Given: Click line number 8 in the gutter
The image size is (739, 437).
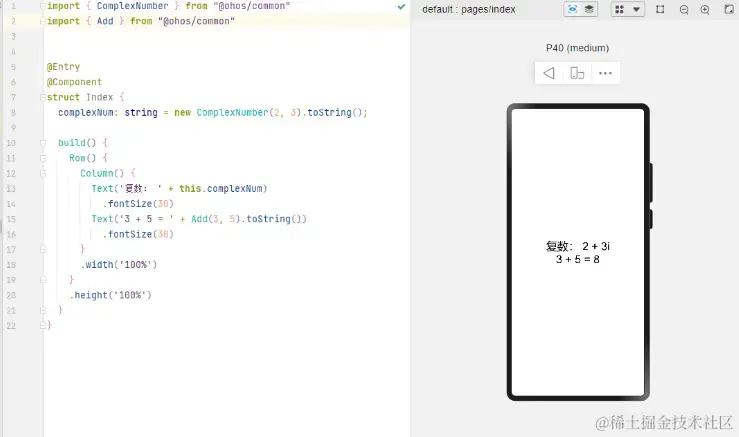Looking at the screenshot, I should coord(13,113).
